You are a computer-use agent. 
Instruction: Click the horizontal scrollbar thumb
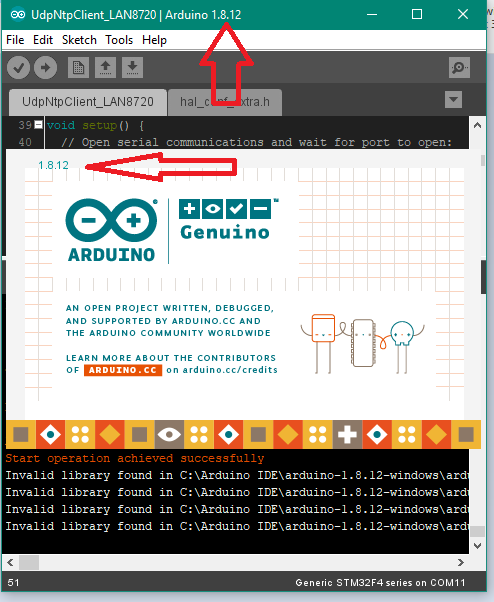coord(29,562)
